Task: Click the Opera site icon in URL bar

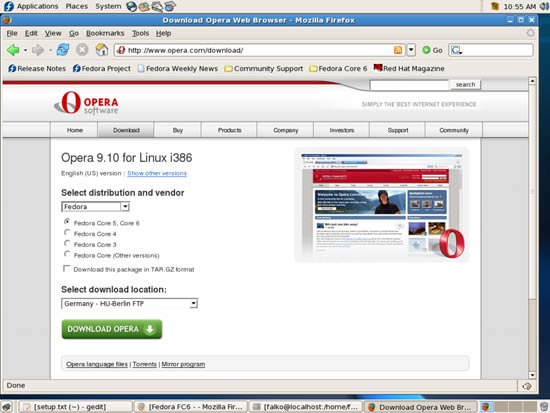Action: (121, 50)
